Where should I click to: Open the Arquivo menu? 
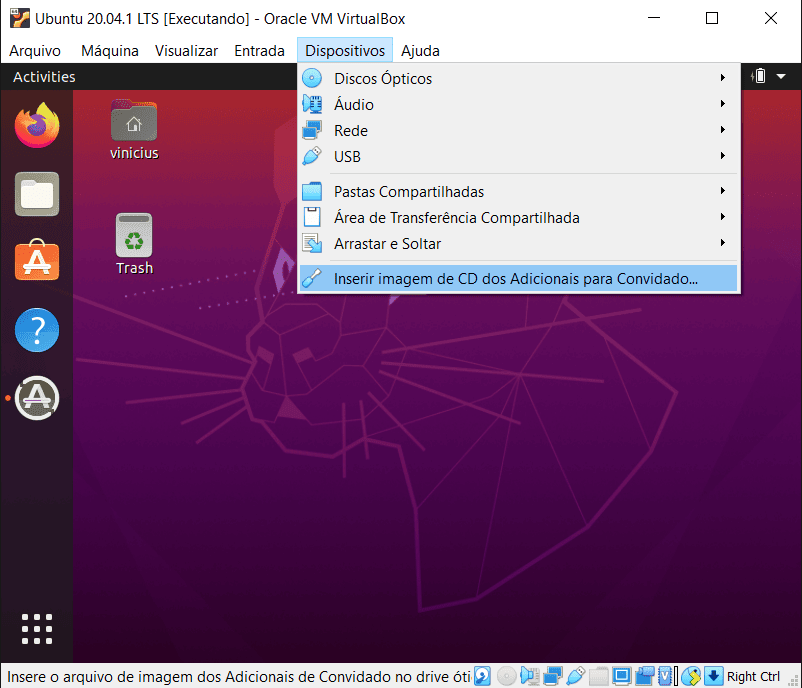pos(35,51)
